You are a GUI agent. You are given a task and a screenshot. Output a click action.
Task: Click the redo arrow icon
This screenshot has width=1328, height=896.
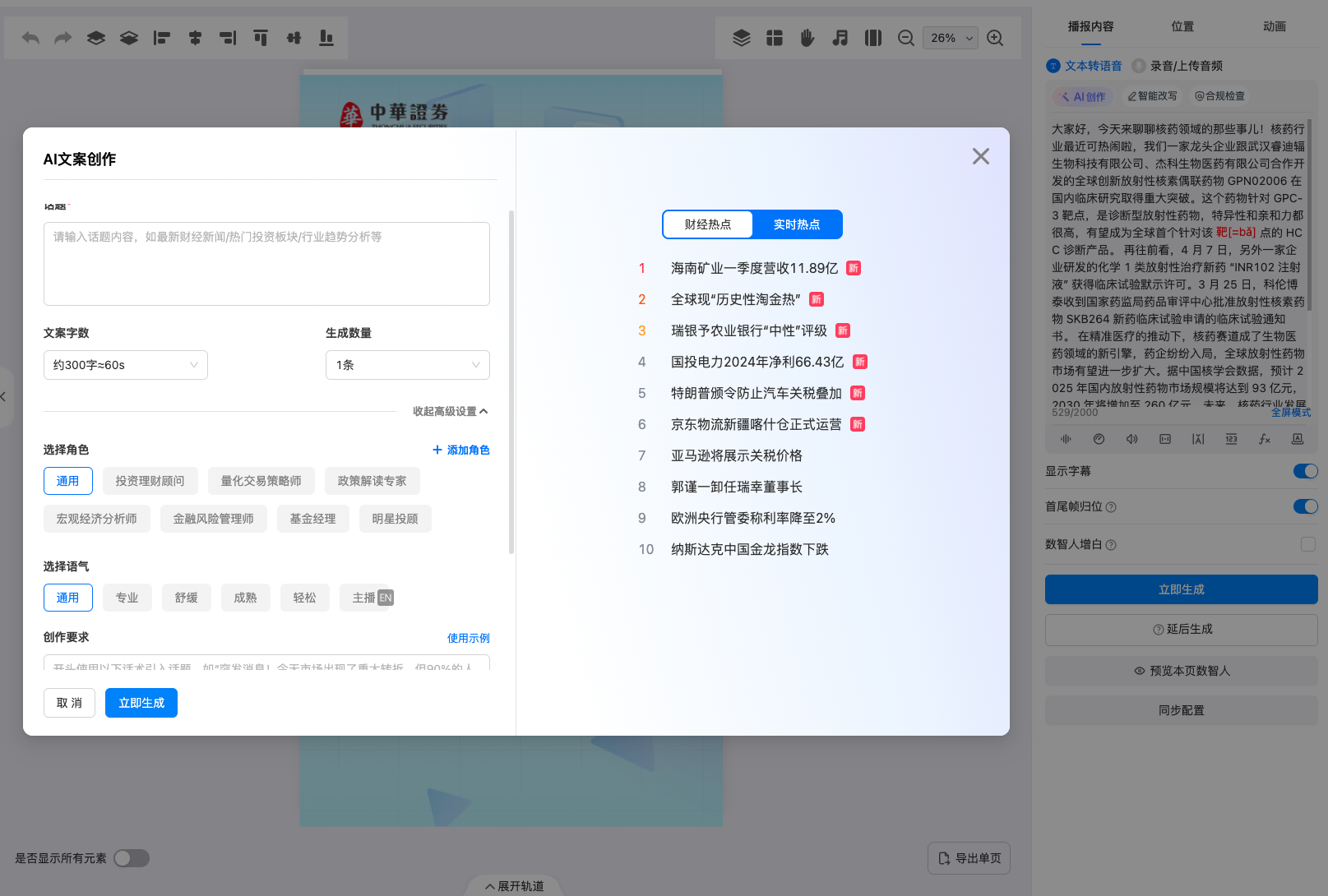click(x=63, y=38)
